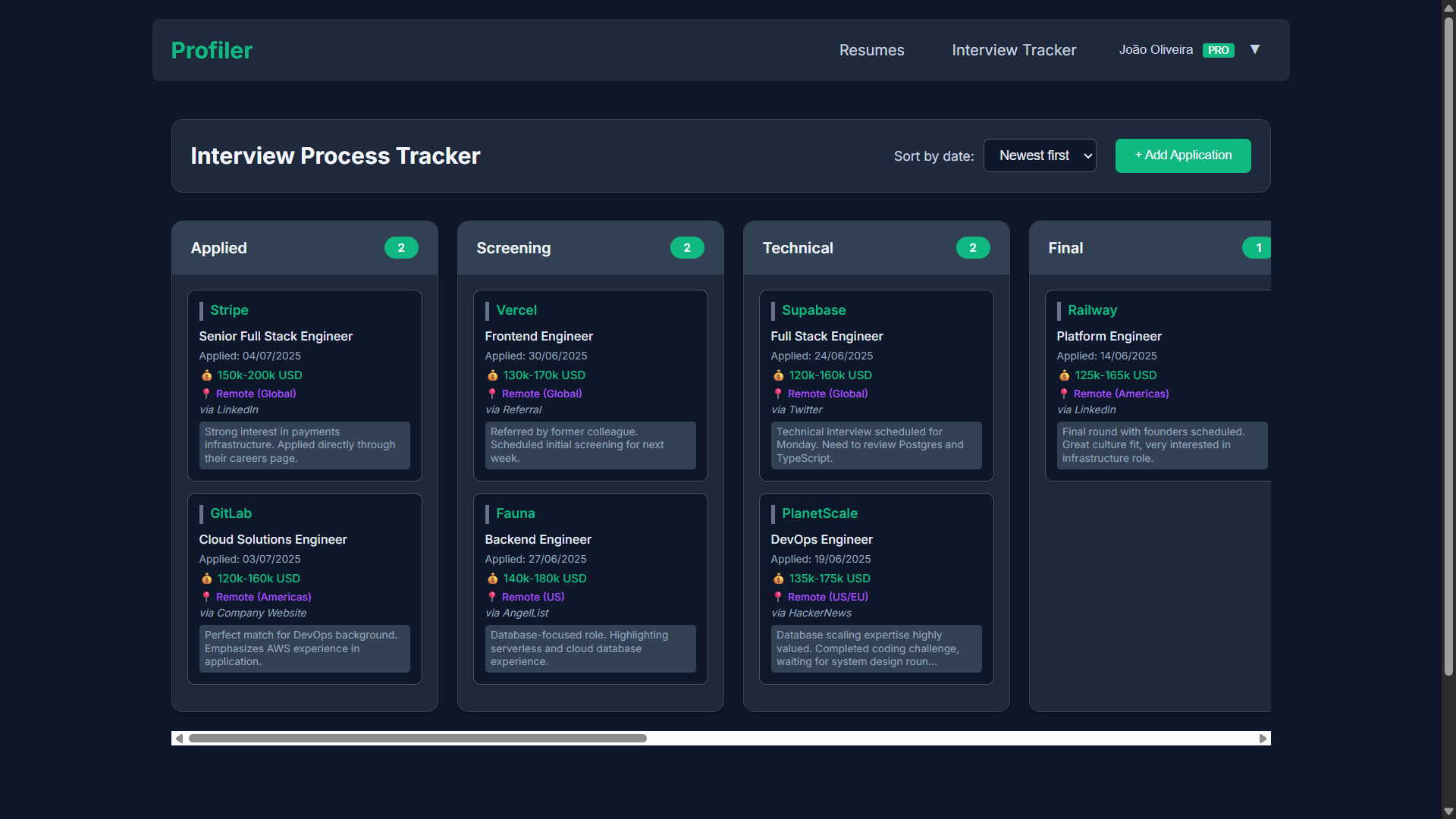Click the notes area on the Vercel card
Viewport: 1456px width, 819px height.
[x=590, y=445]
